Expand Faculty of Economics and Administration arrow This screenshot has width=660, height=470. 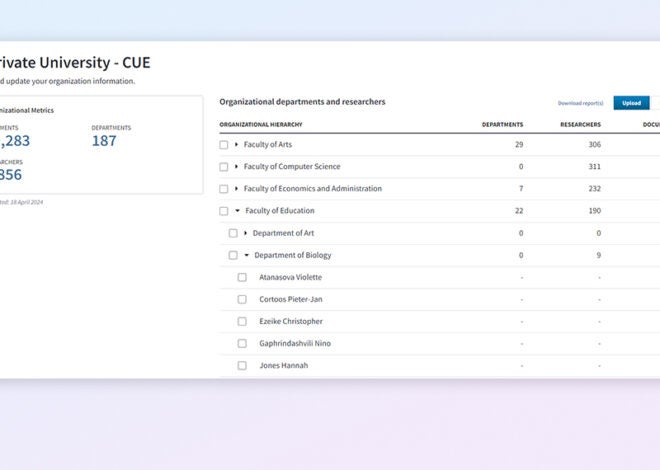click(x=237, y=189)
